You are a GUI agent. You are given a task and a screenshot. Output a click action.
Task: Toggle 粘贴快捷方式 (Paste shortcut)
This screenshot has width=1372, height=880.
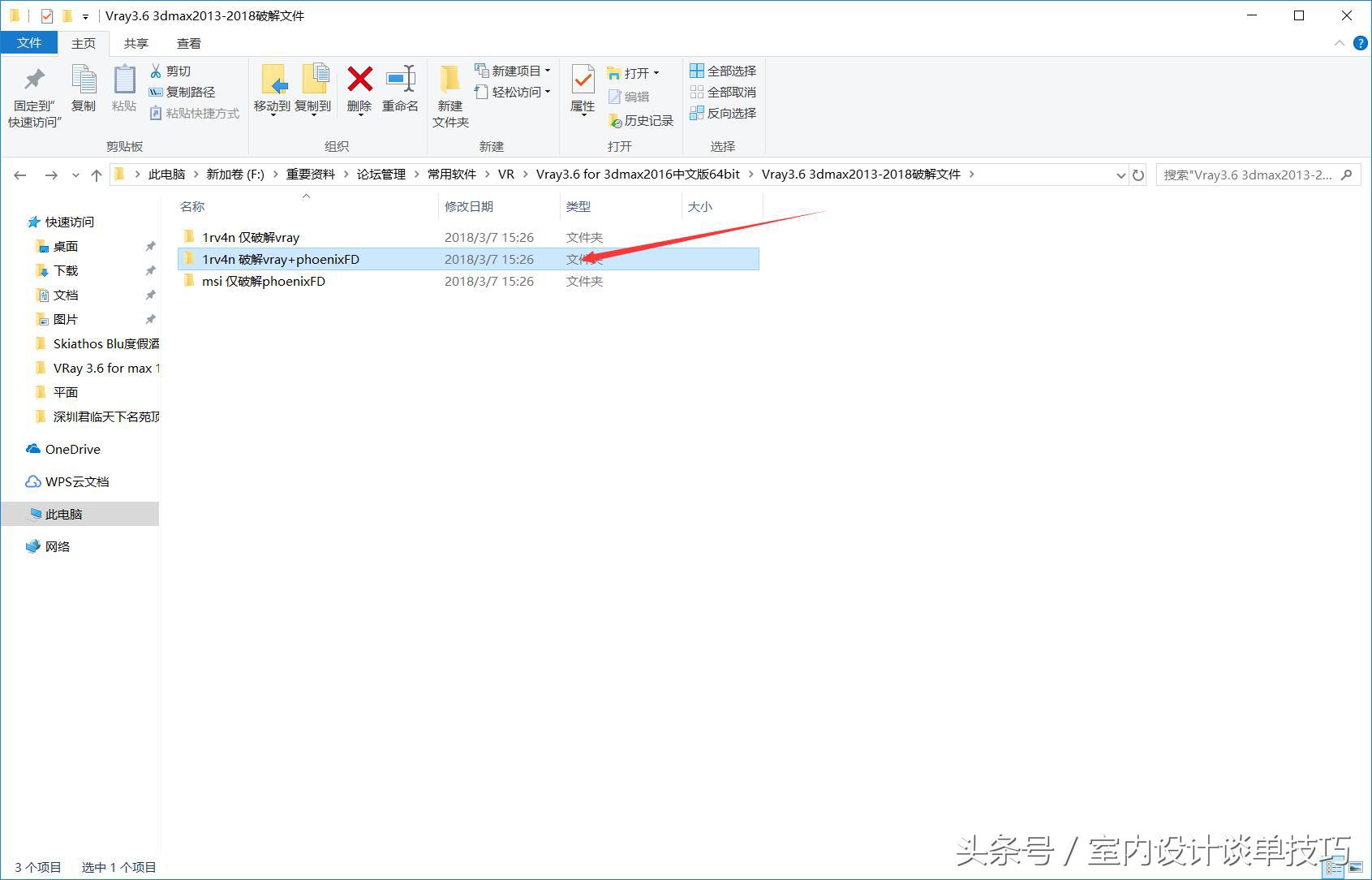click(x=193, y=113)
